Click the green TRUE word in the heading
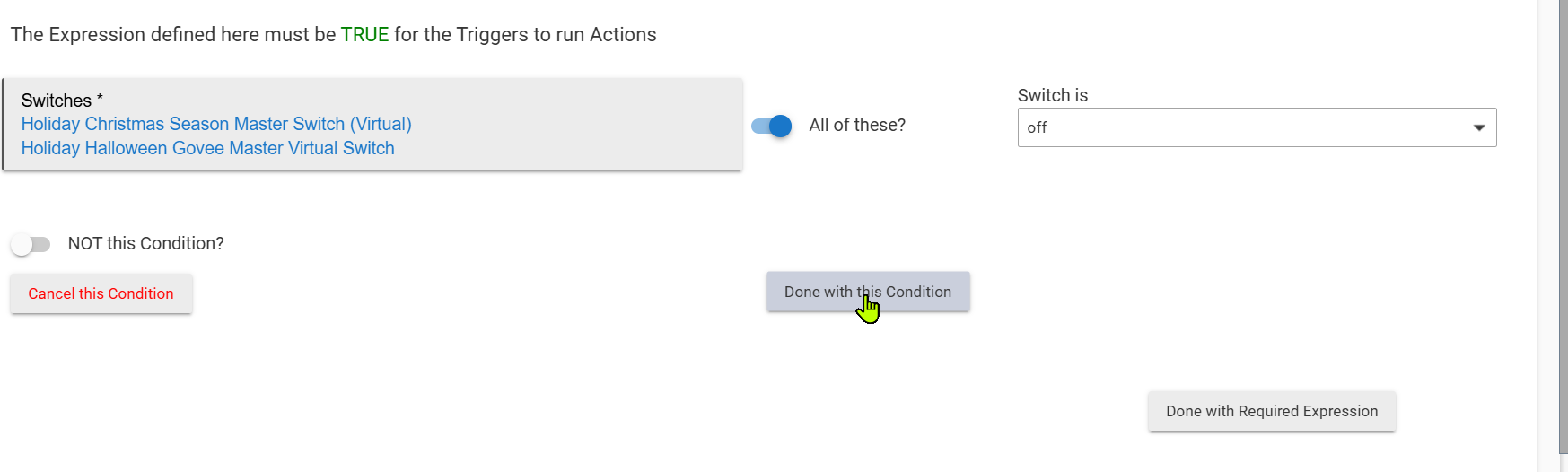This screenshot has width=1568, height=472. pos(364,35)
